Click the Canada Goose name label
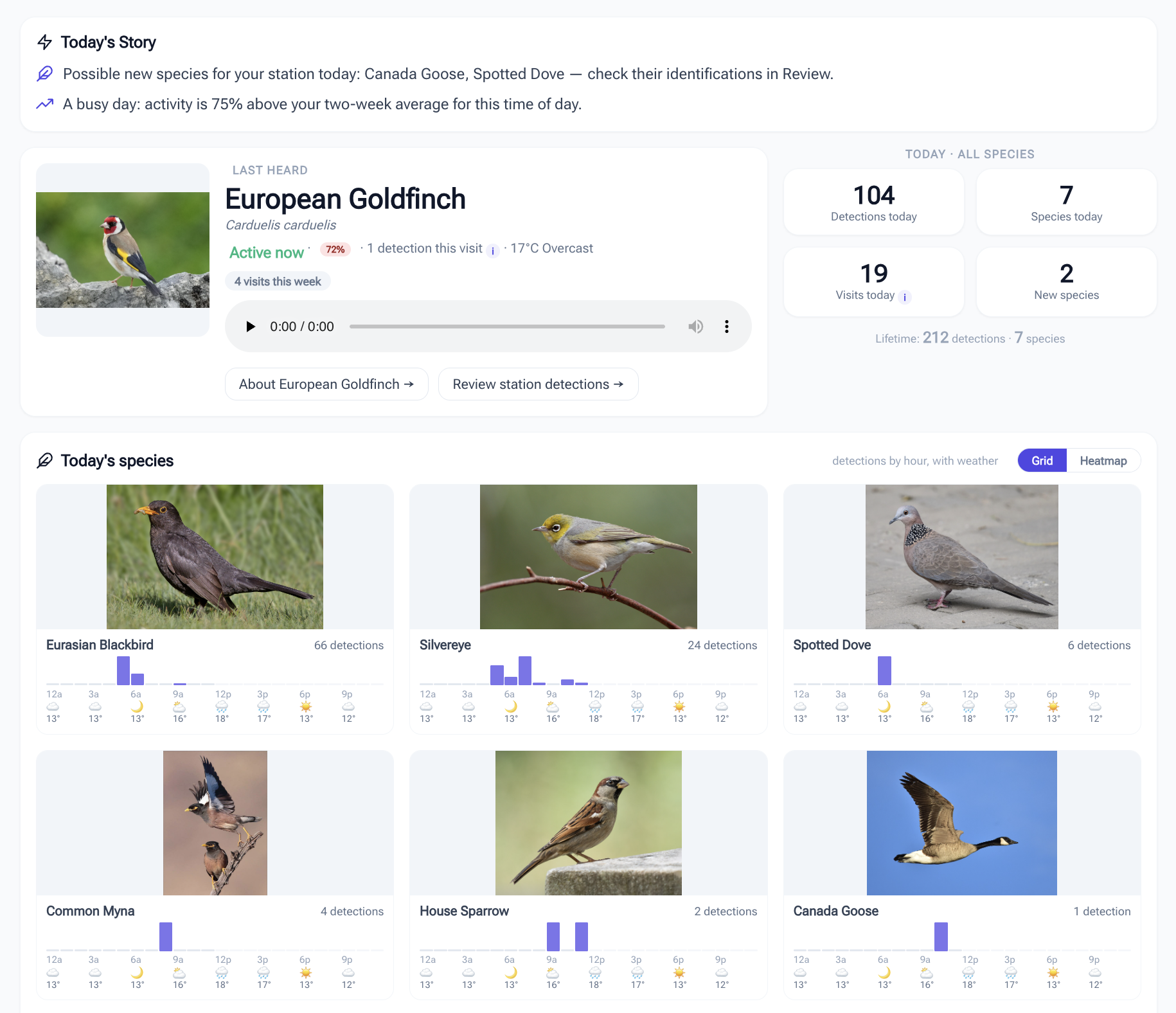The width and height of the screenshot is (1176, 1013). click(x=835, y=911)
